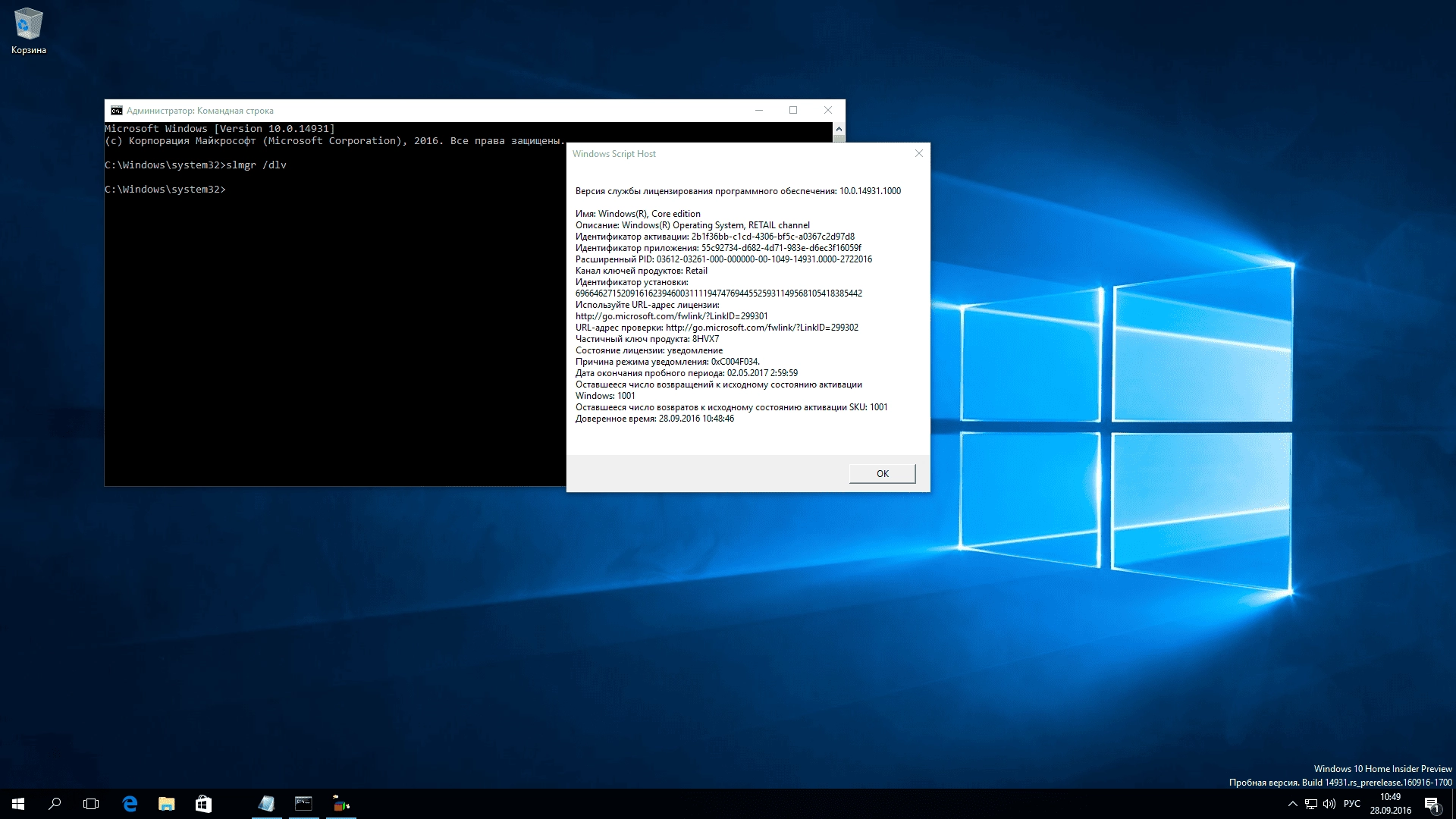
Task: Click the licensing service version 10.0.14931.1000 line
Action: coord(738,191)
